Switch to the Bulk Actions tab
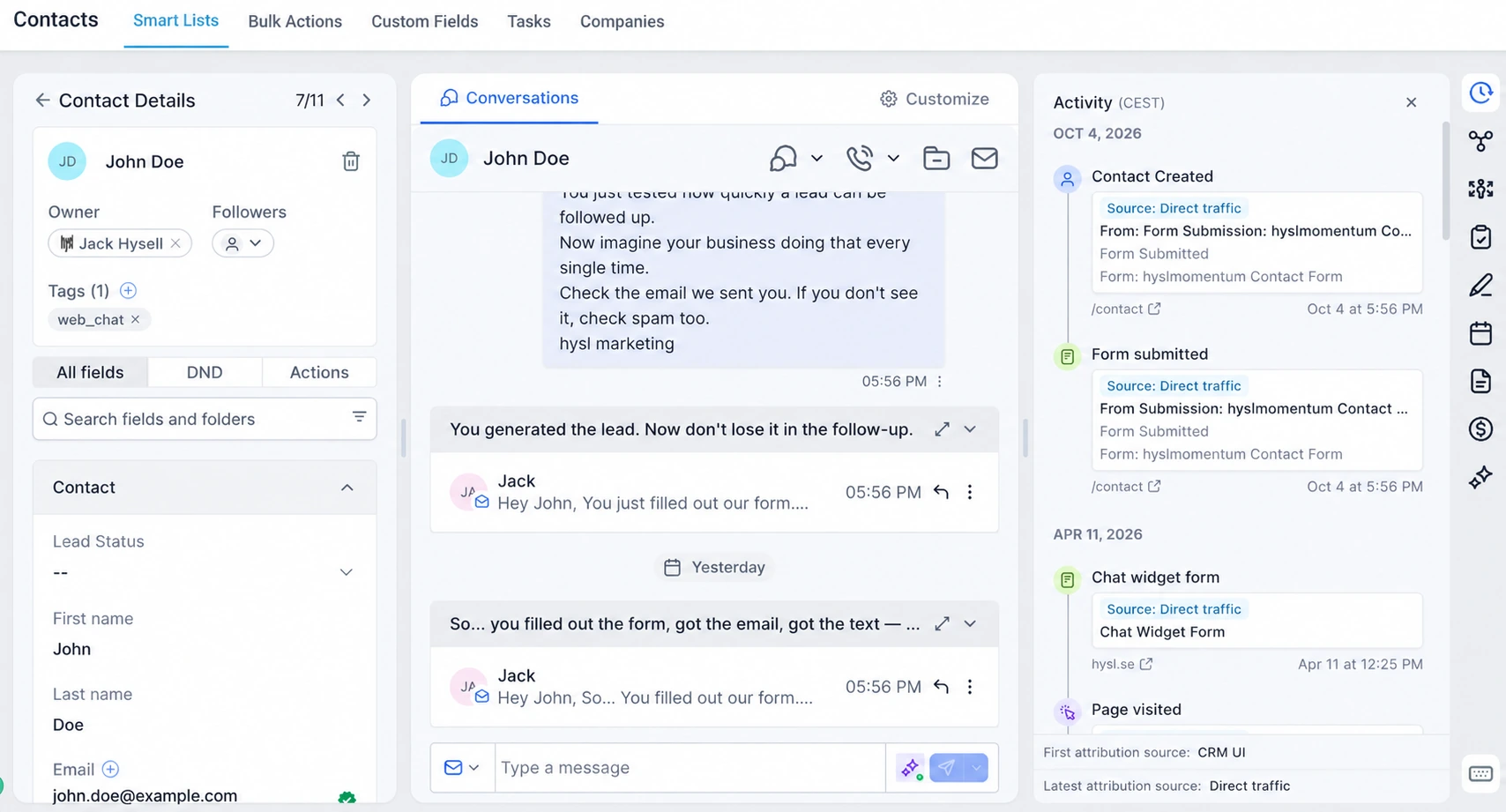Viewport: 1506px width, 812px height. pyautogui.click(x=294, y=22)
